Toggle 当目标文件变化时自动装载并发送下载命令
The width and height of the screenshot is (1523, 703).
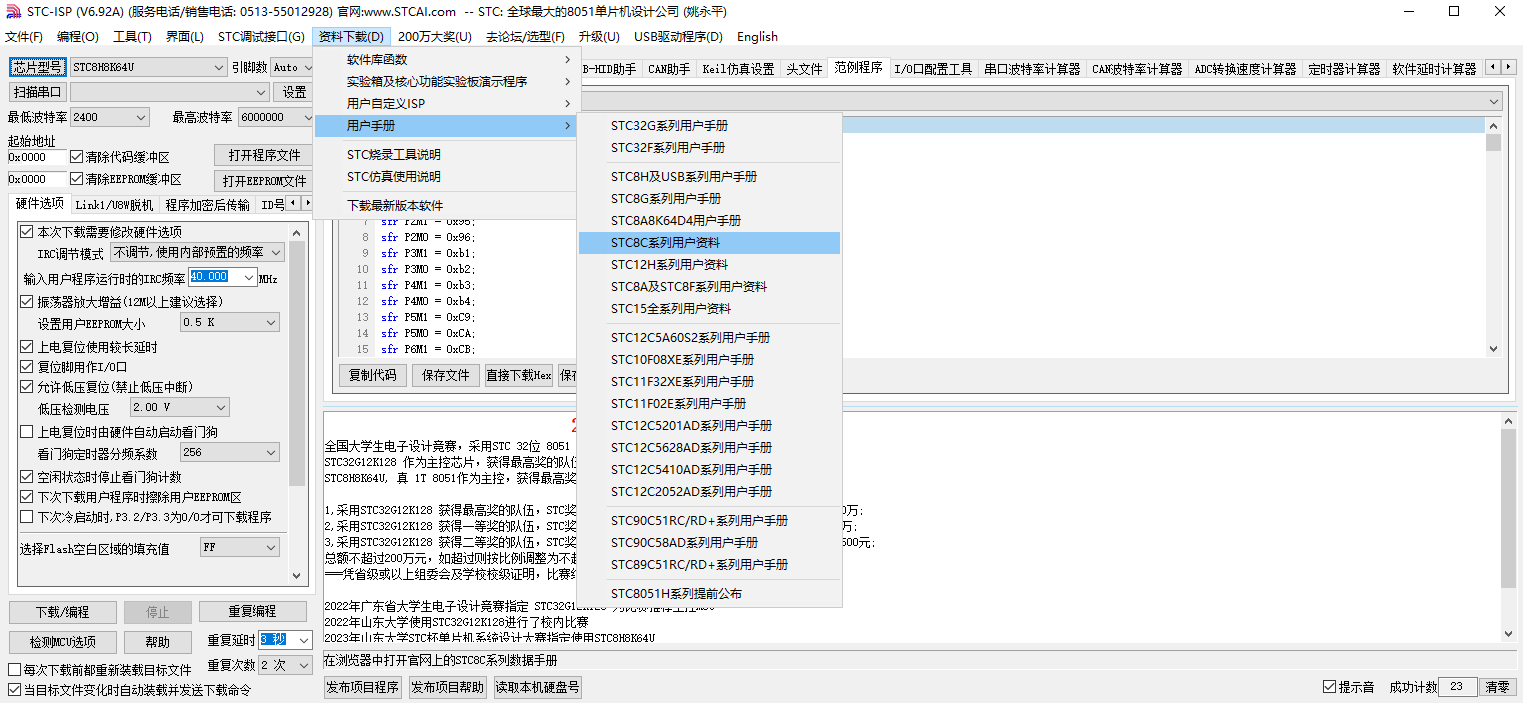pyautogui.click(x=15, y=690)
